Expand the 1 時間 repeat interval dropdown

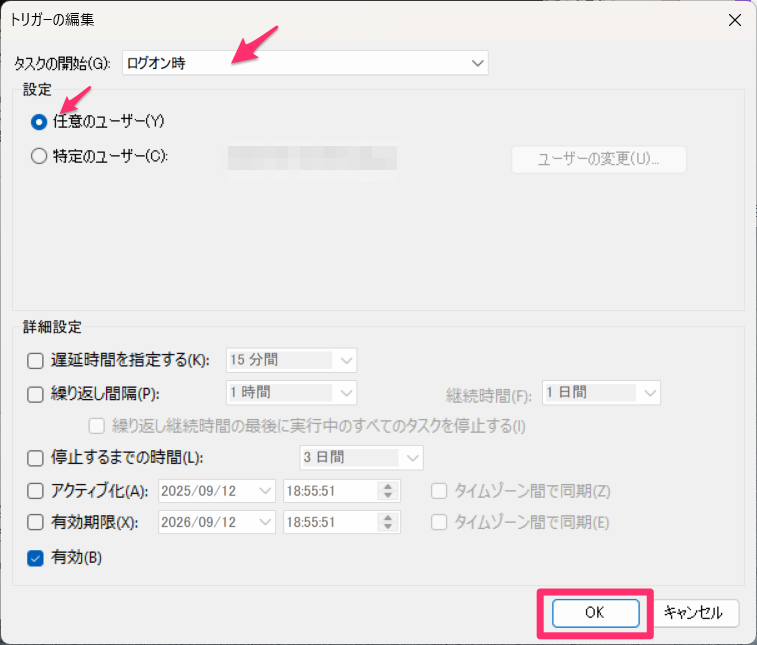[x=346, y=393]
